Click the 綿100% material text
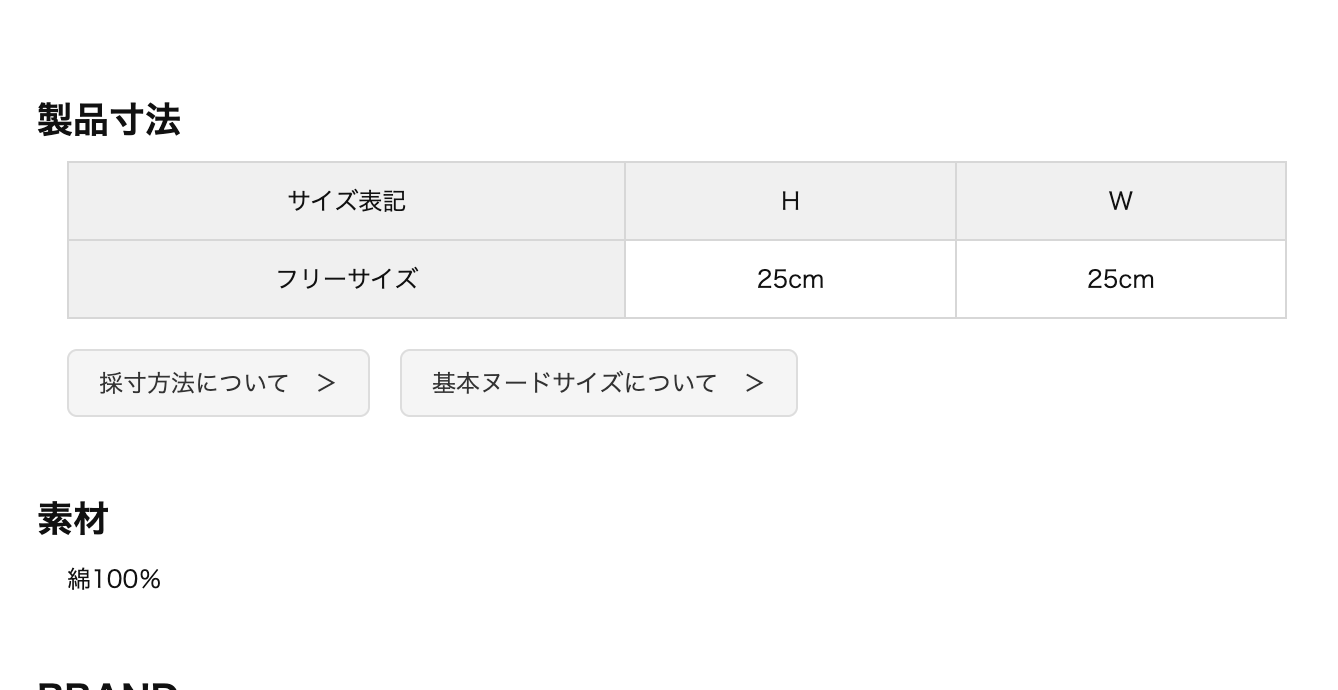 114,580
